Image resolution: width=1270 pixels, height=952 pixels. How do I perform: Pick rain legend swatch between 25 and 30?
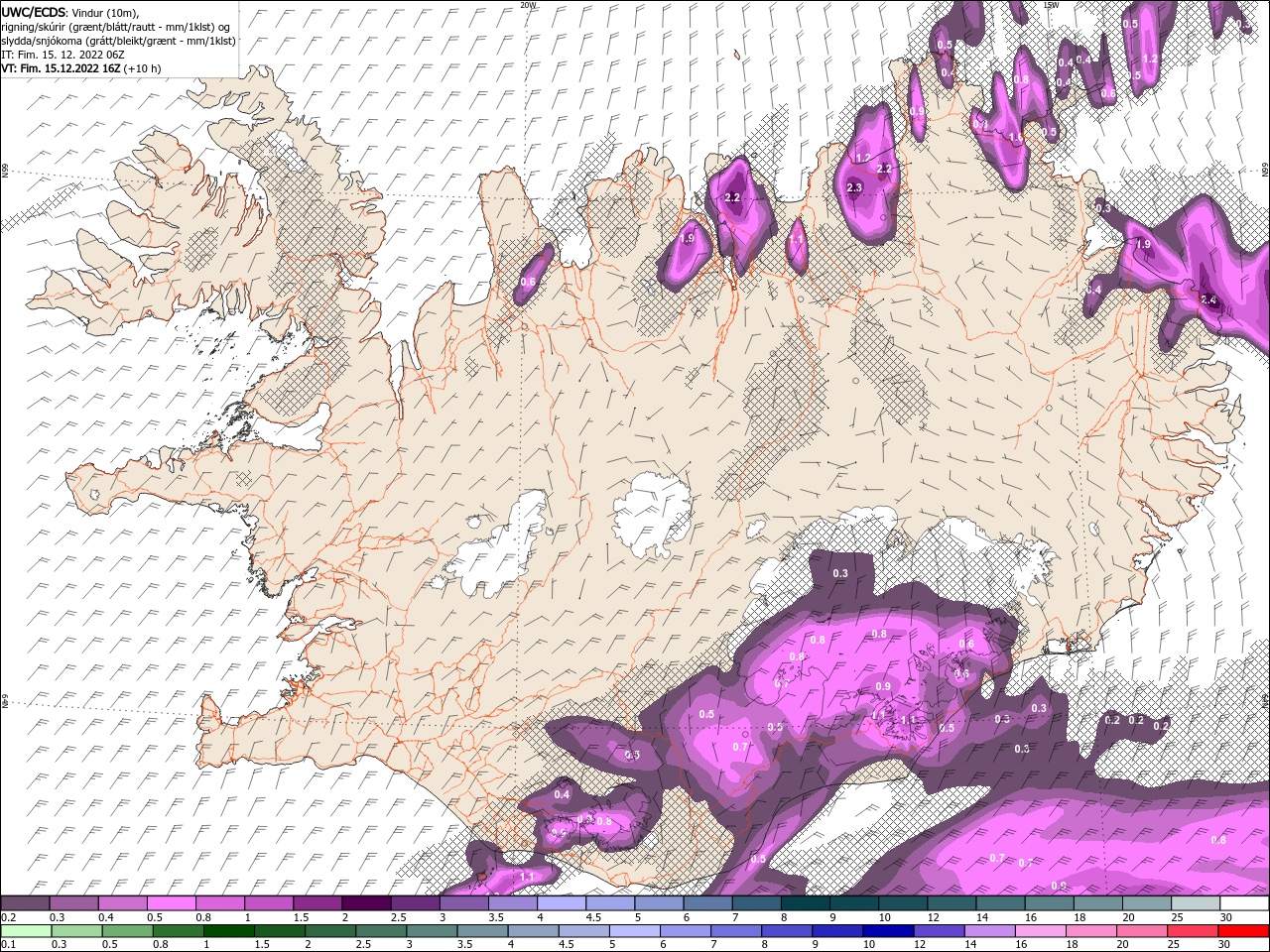coord(1194,932)
